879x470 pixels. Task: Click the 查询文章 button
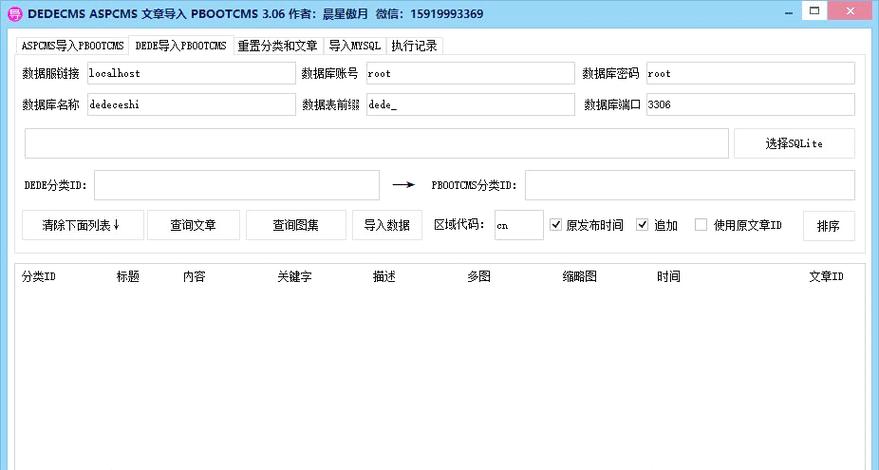pyautogui.click(x=193, y=225)
